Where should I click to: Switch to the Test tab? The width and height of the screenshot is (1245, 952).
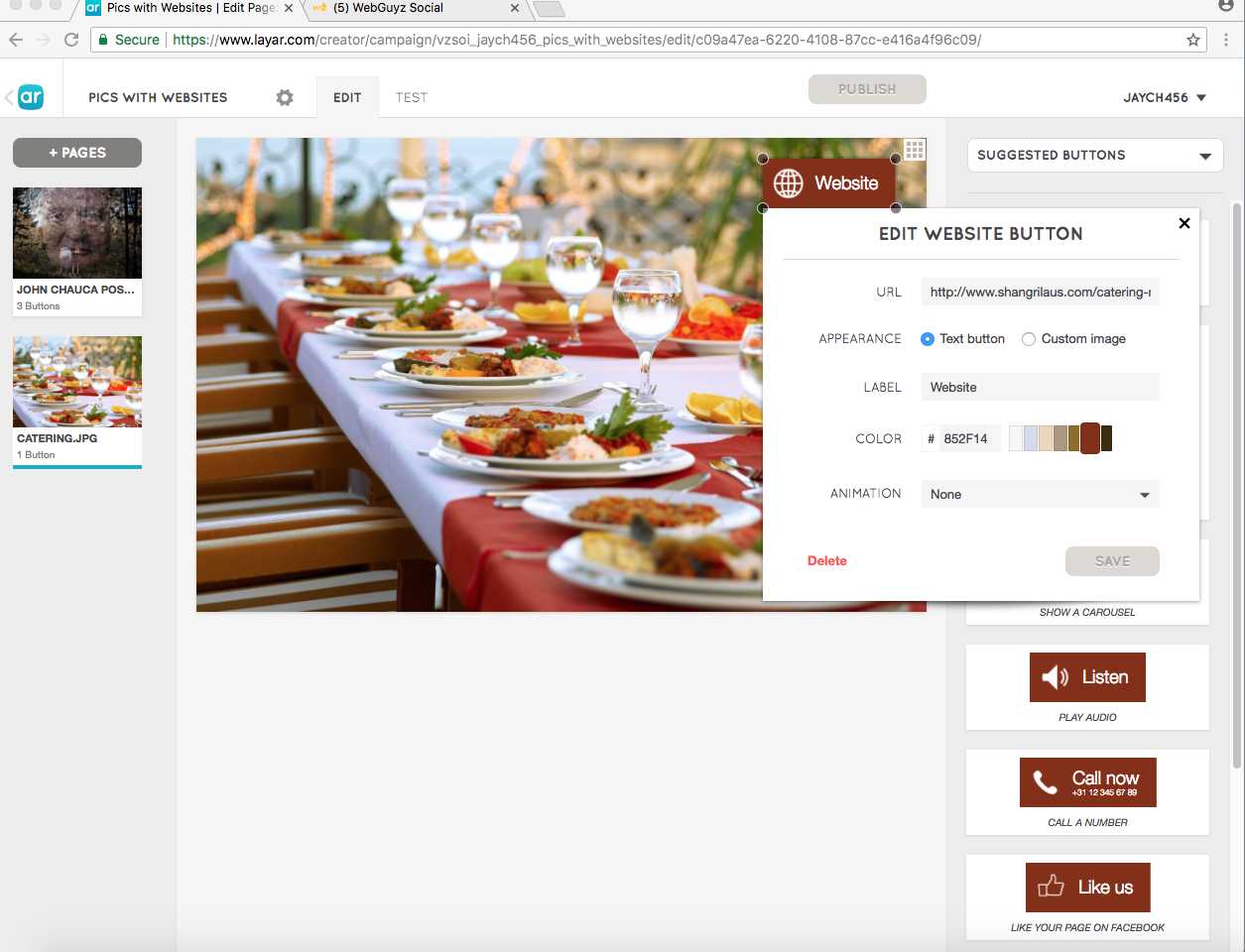coord(411,97)
